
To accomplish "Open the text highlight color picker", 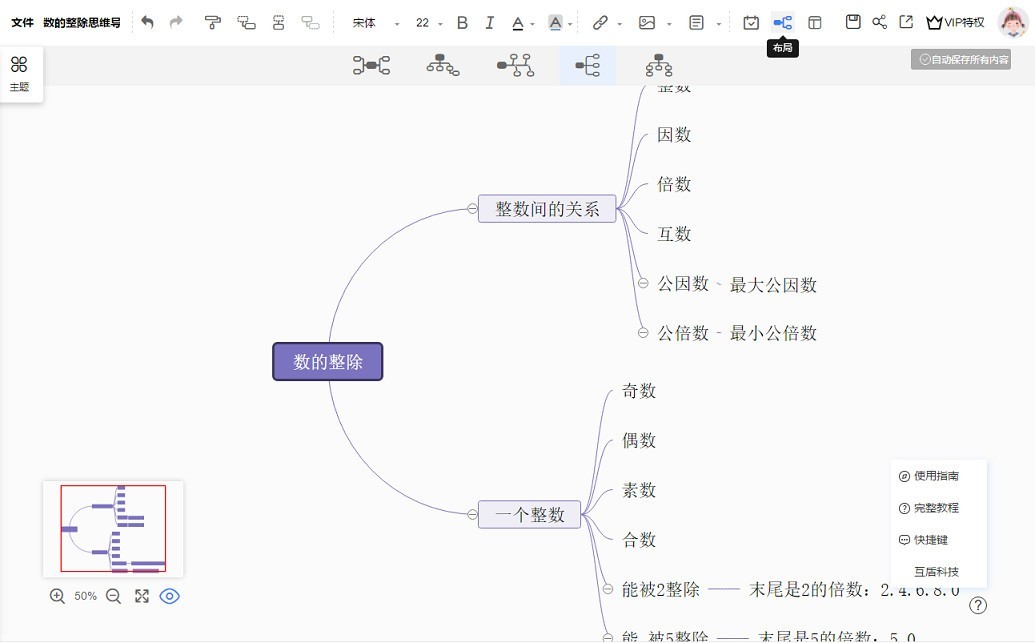I will pos(556,22).
